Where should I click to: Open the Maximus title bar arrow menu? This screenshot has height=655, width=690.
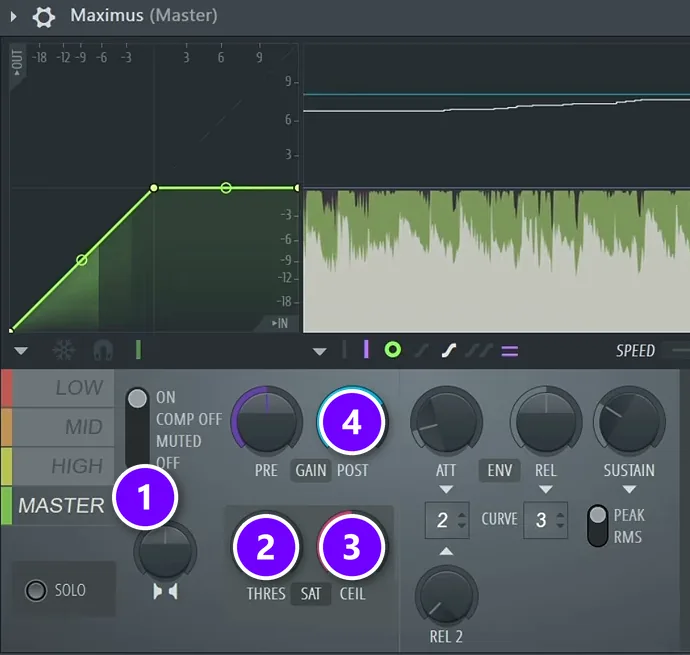[x=14, y=17]
